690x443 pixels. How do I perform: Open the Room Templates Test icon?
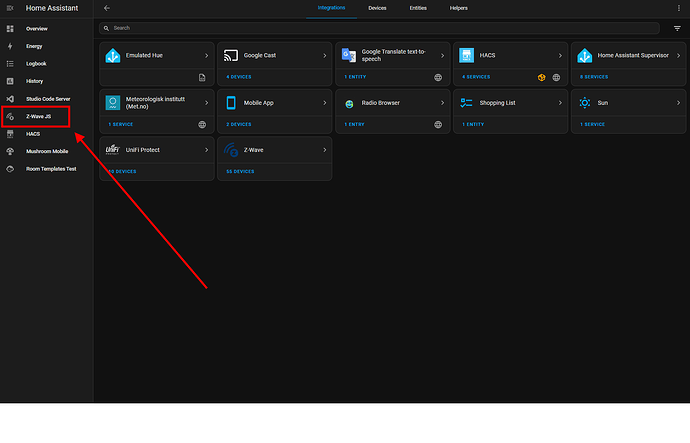(10, 169)
